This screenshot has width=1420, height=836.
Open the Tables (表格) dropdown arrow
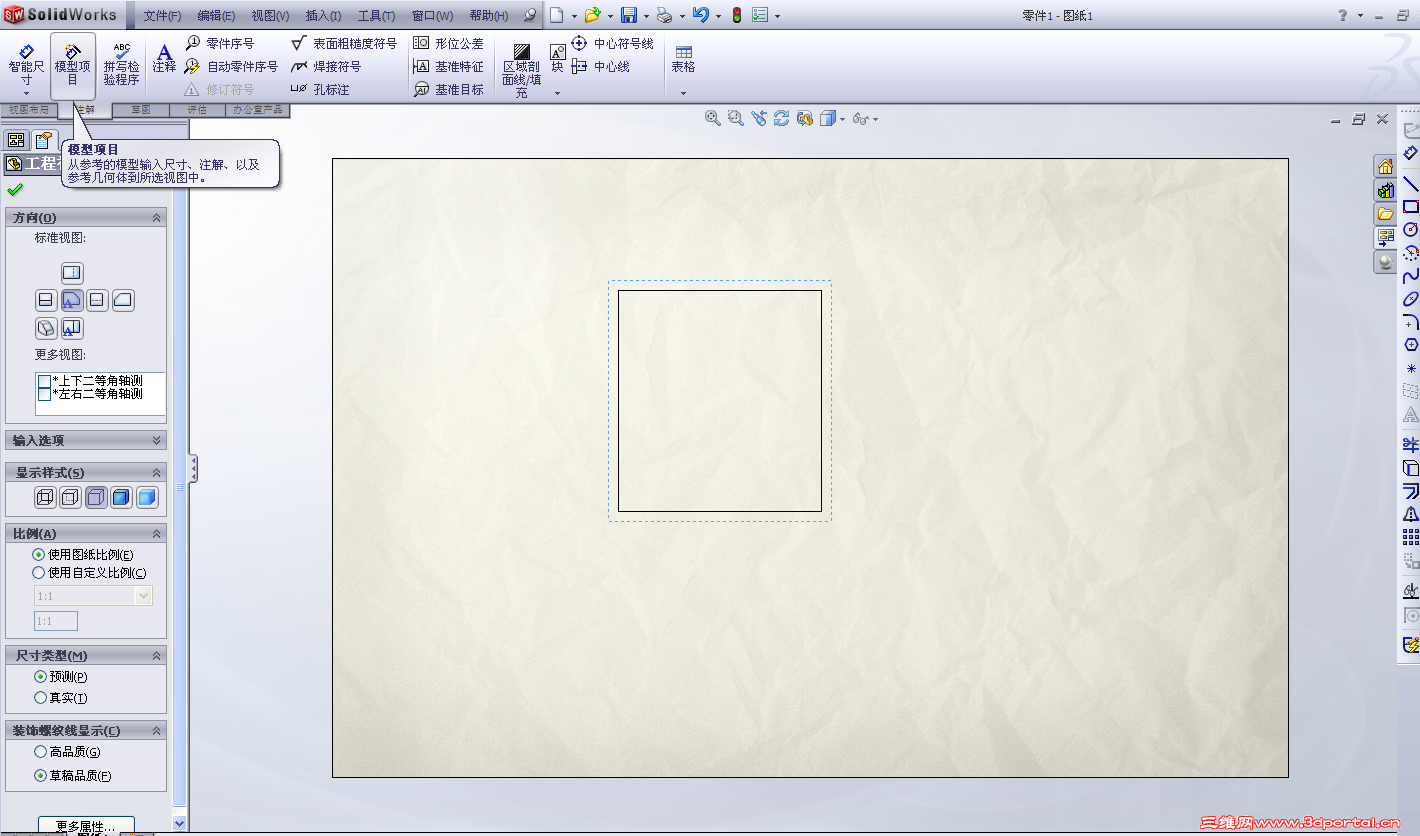point(683,93)
